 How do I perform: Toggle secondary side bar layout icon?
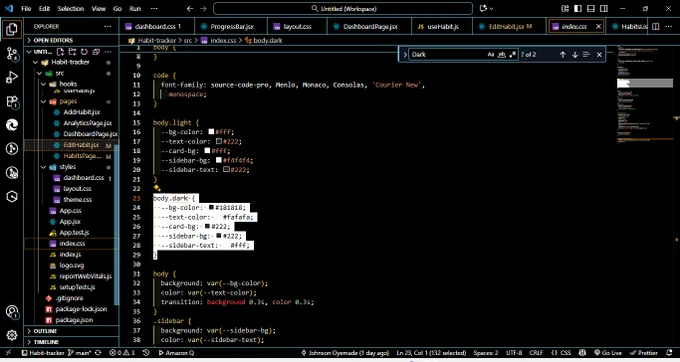[x=604, y=8]
